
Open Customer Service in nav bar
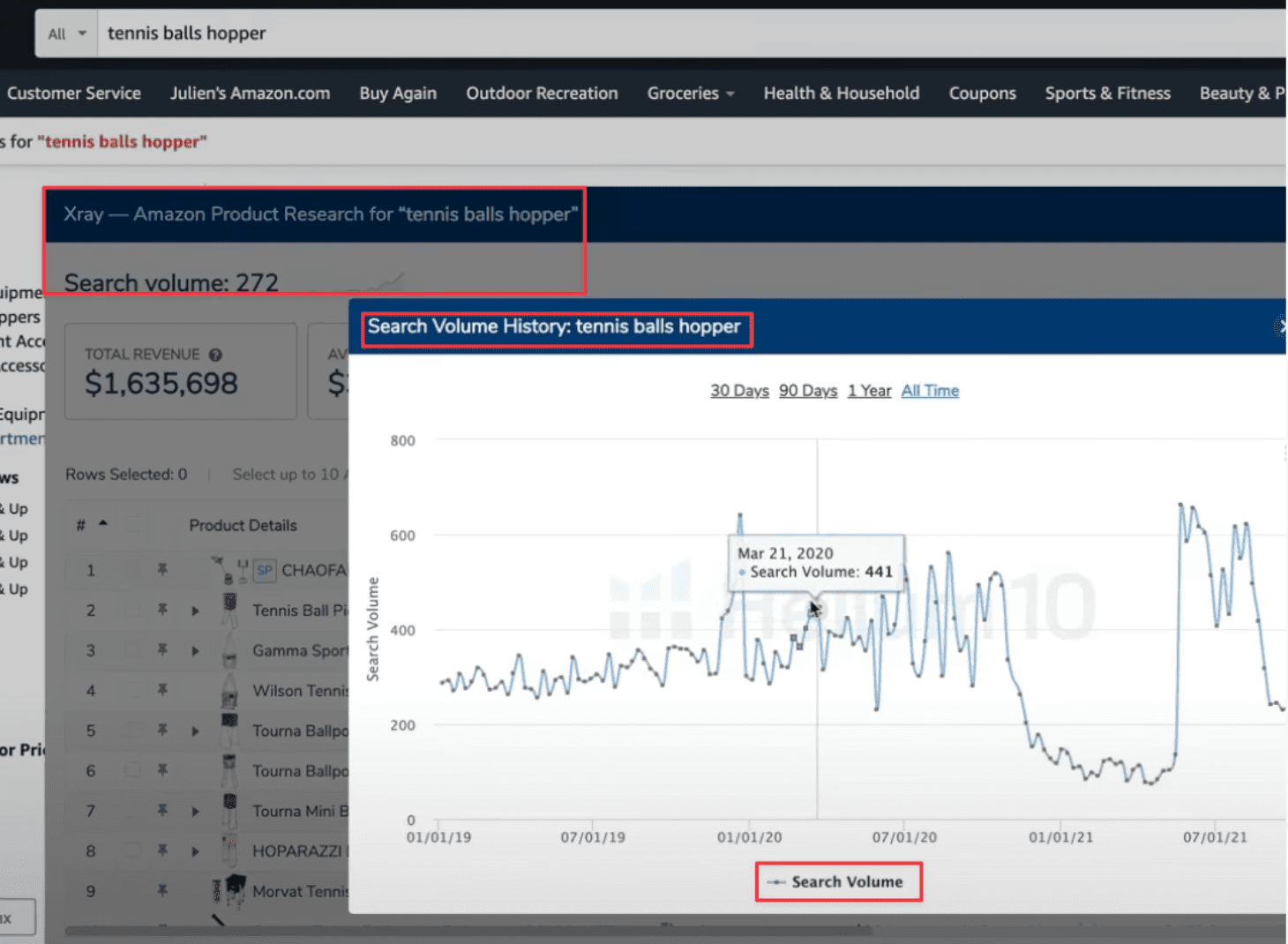pos(74,94)
